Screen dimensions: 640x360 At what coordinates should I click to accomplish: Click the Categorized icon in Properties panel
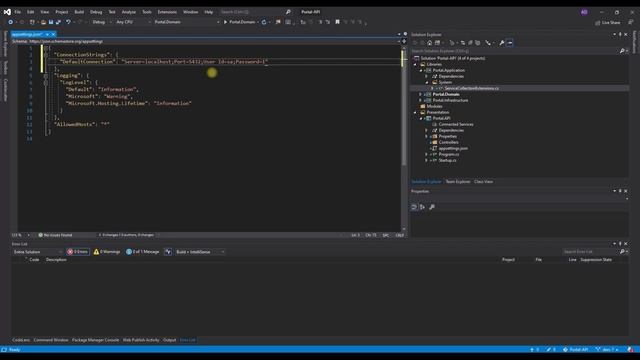414,207
